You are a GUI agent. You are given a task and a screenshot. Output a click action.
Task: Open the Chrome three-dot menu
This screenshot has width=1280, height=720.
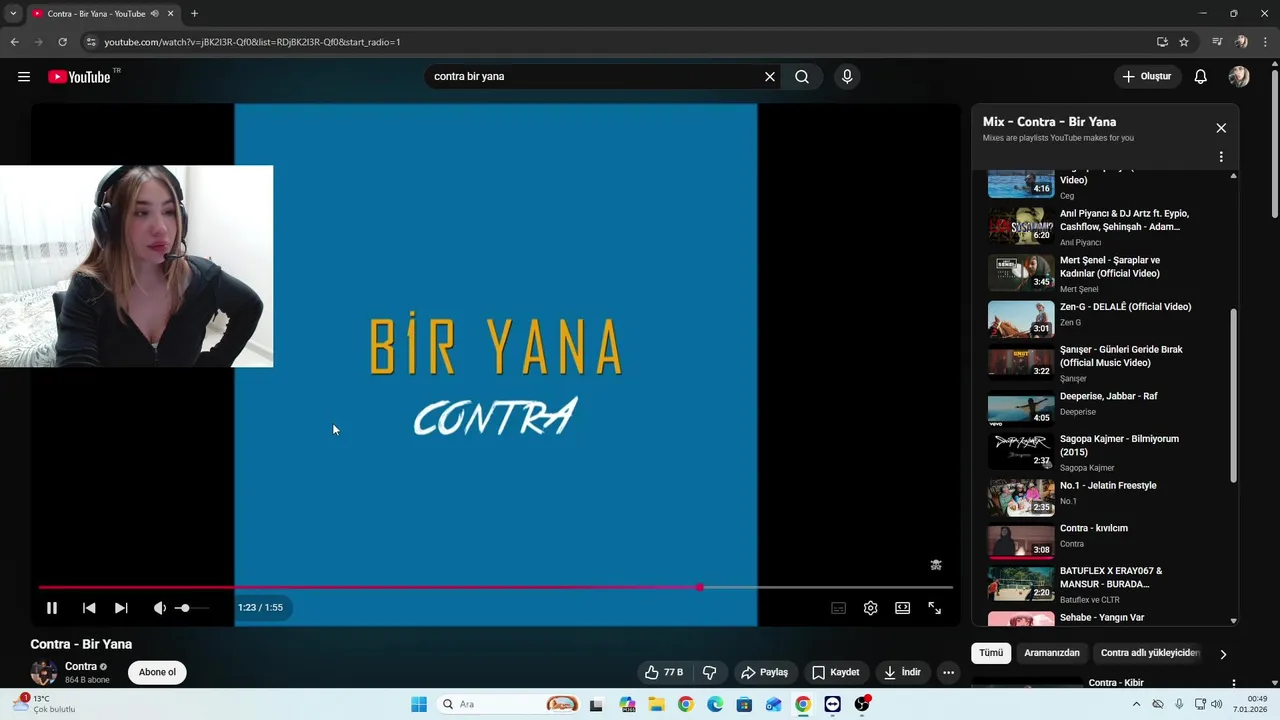tap(1266, 42)
